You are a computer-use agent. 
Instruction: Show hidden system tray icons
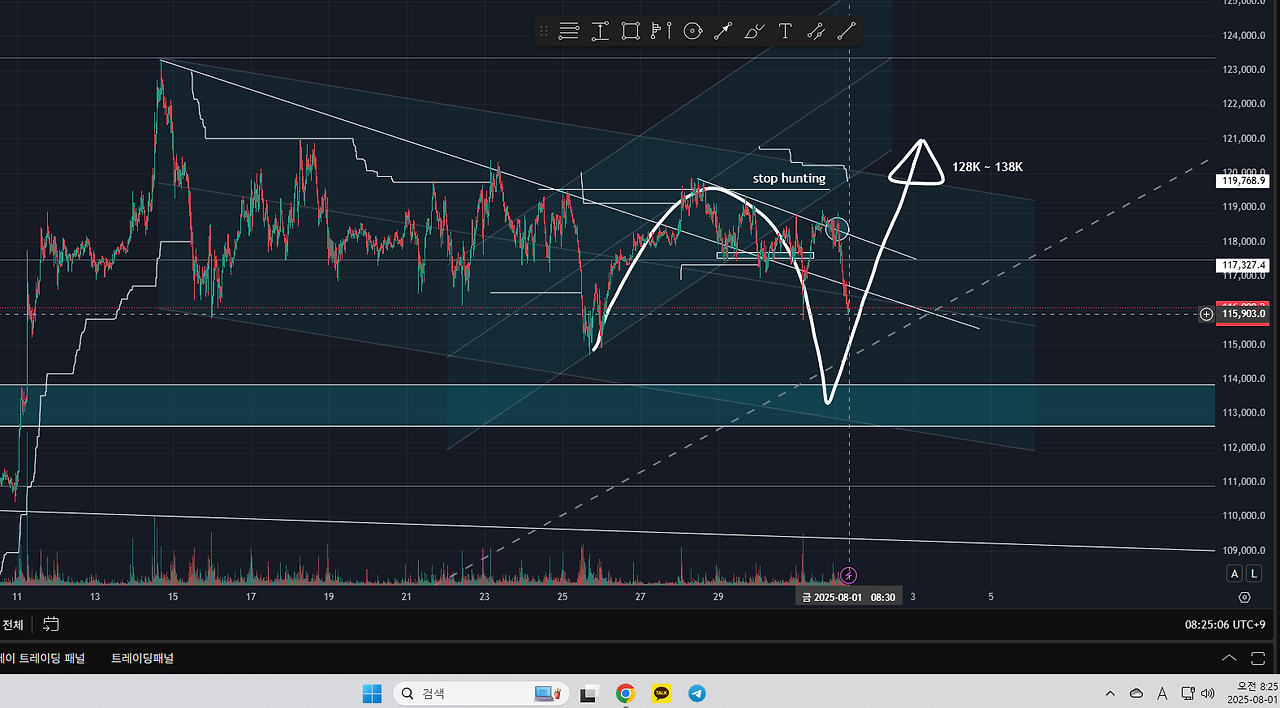(1110, 693)
